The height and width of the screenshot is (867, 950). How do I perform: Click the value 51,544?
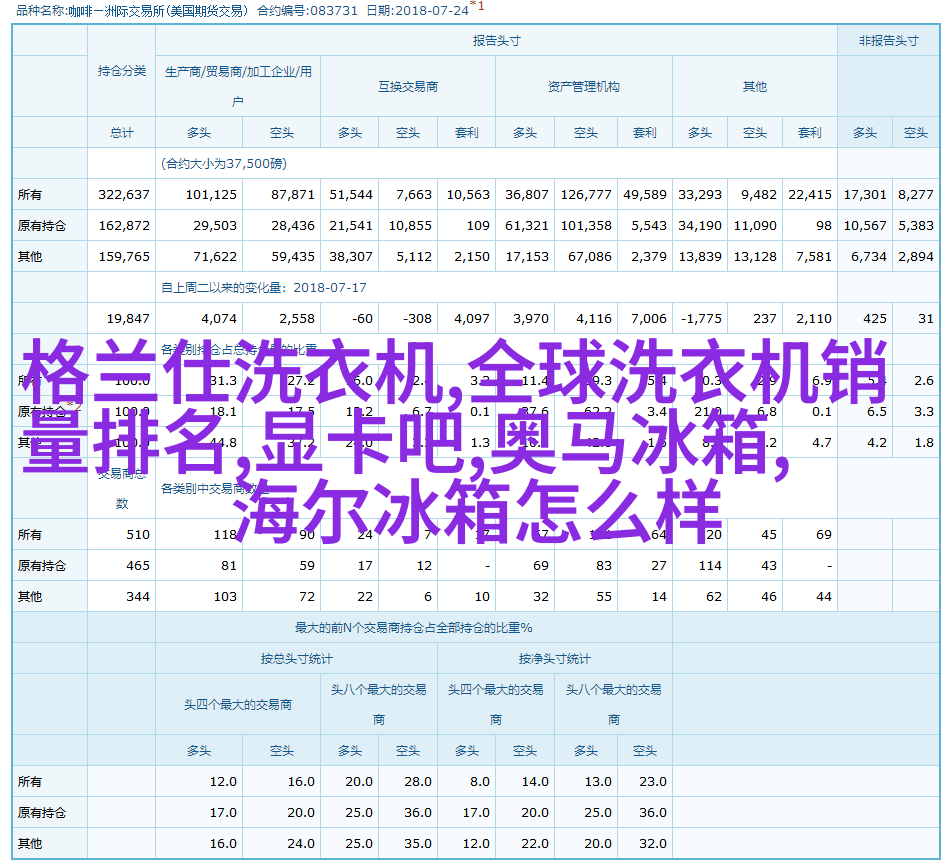click(351, 194)
